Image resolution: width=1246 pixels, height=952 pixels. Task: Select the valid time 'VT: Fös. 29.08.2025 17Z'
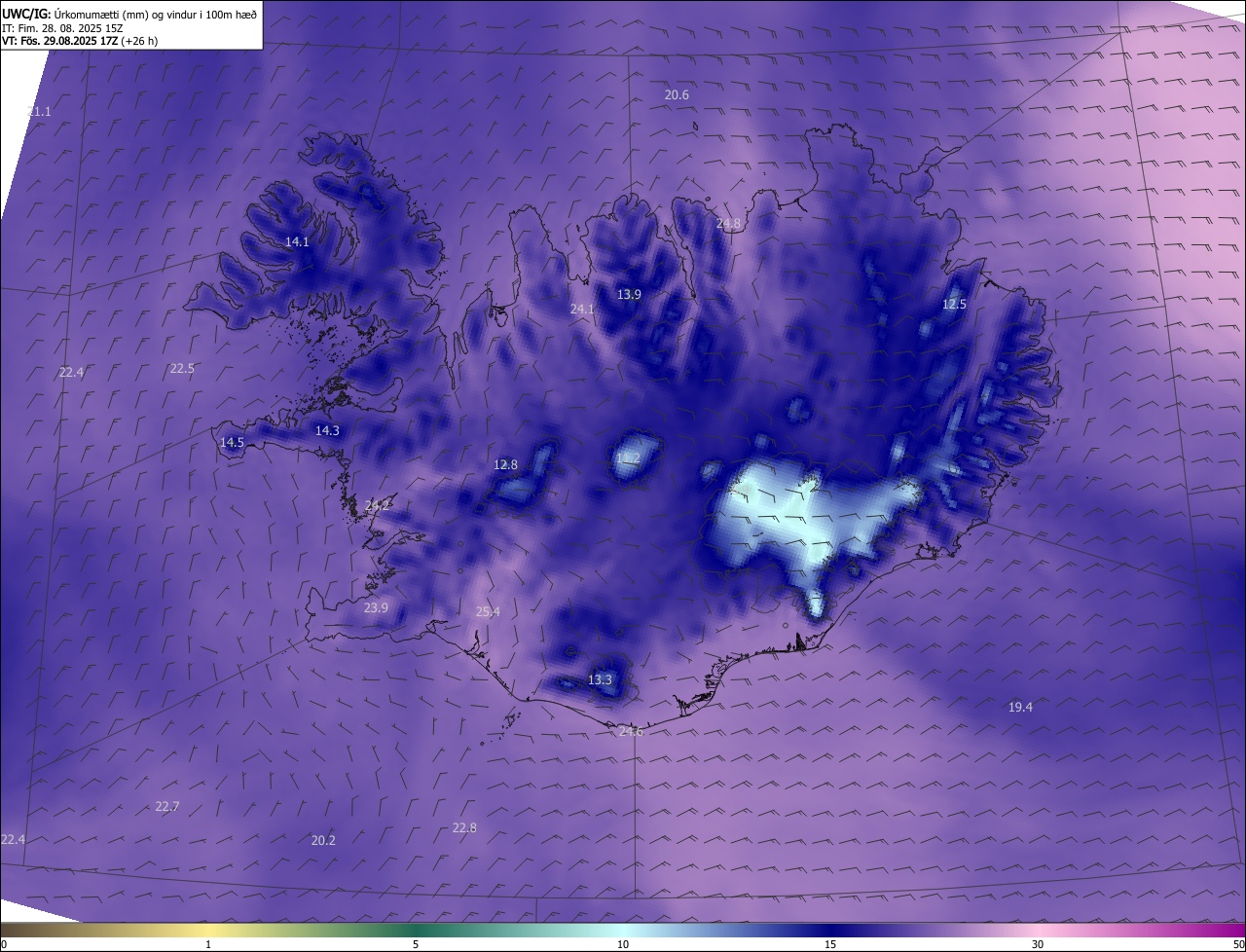(59, 41)
